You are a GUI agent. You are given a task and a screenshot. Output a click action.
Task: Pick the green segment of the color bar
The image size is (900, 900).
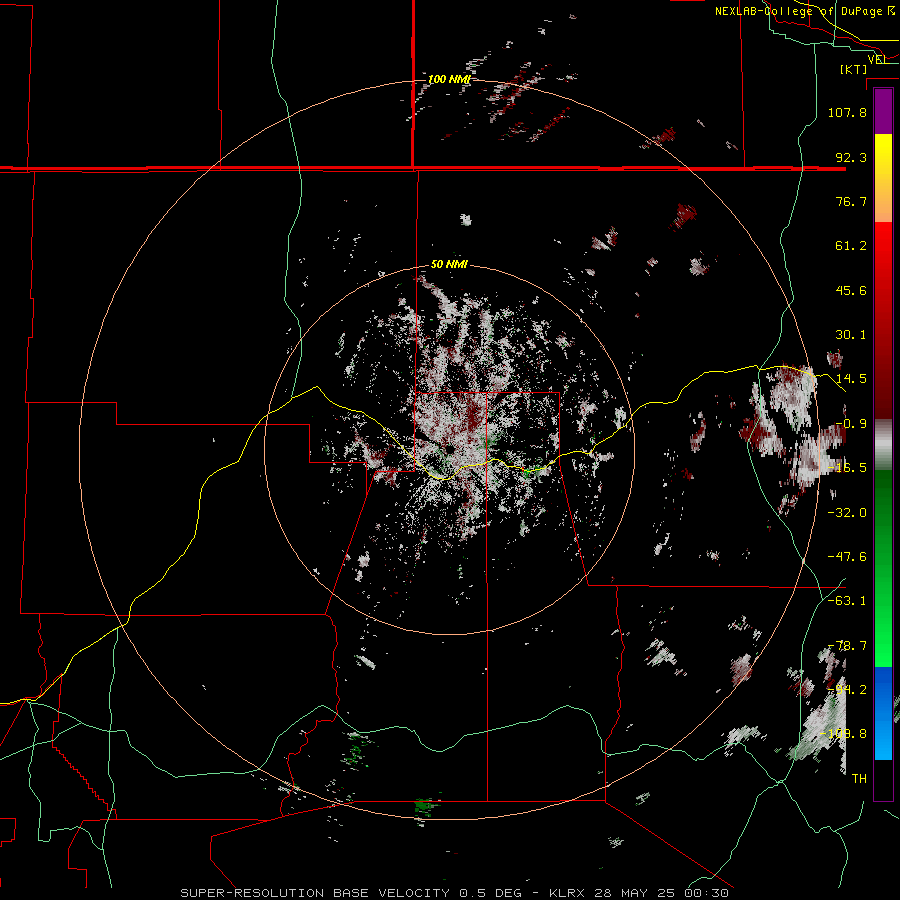click(883, 568)
